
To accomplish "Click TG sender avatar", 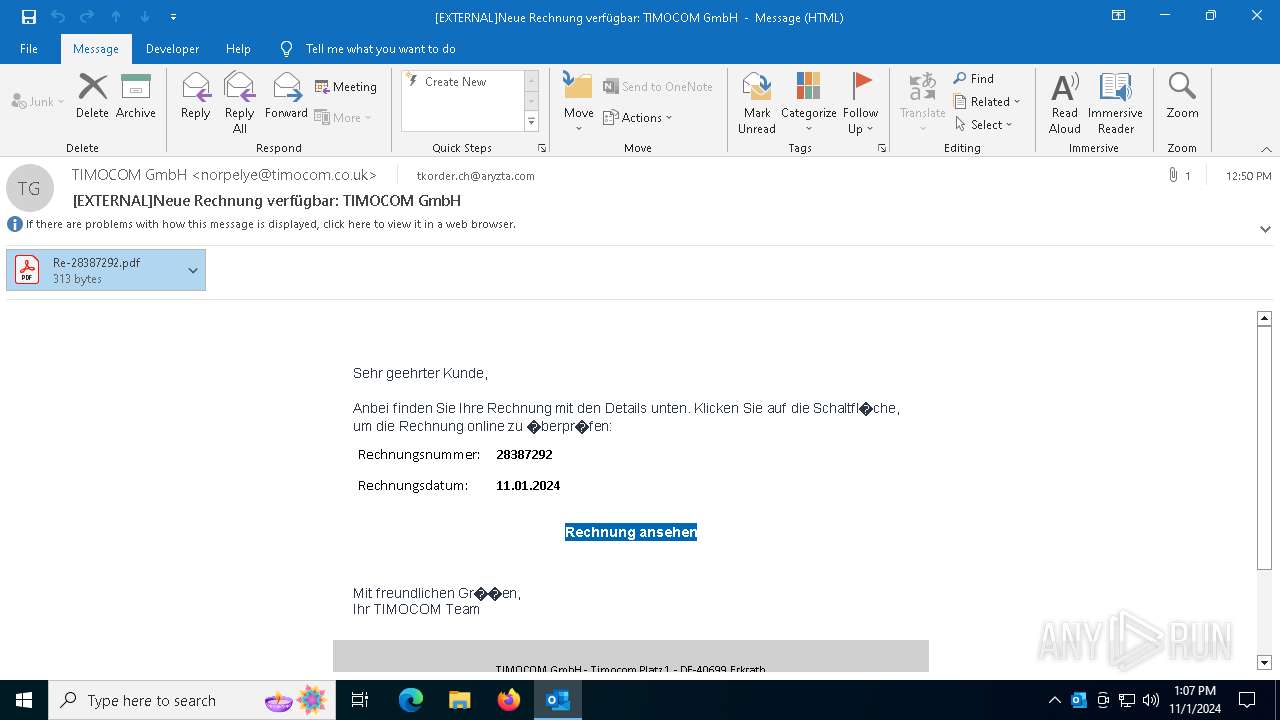I will point(30,188).
